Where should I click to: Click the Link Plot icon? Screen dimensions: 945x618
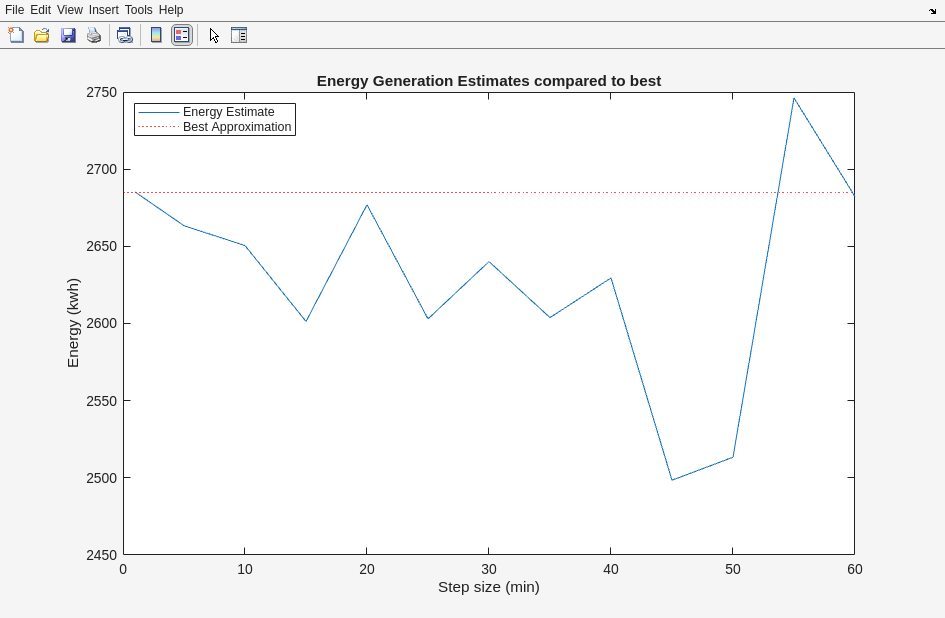(x=124, y=35)
